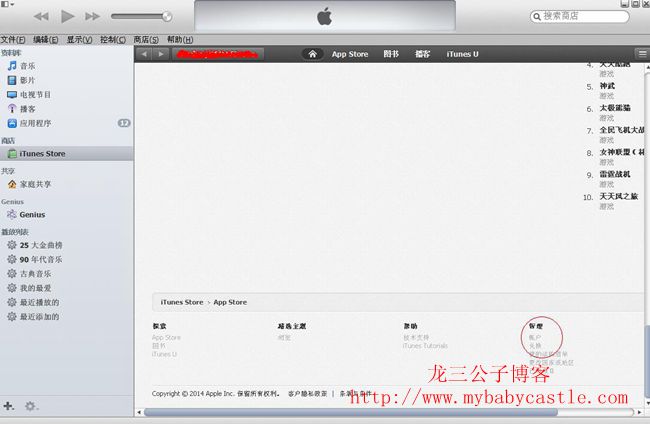Skip ahead with the fast-forward button
Image resolution: width=650 pixels, height=424 pixels.
click(92, 16)
